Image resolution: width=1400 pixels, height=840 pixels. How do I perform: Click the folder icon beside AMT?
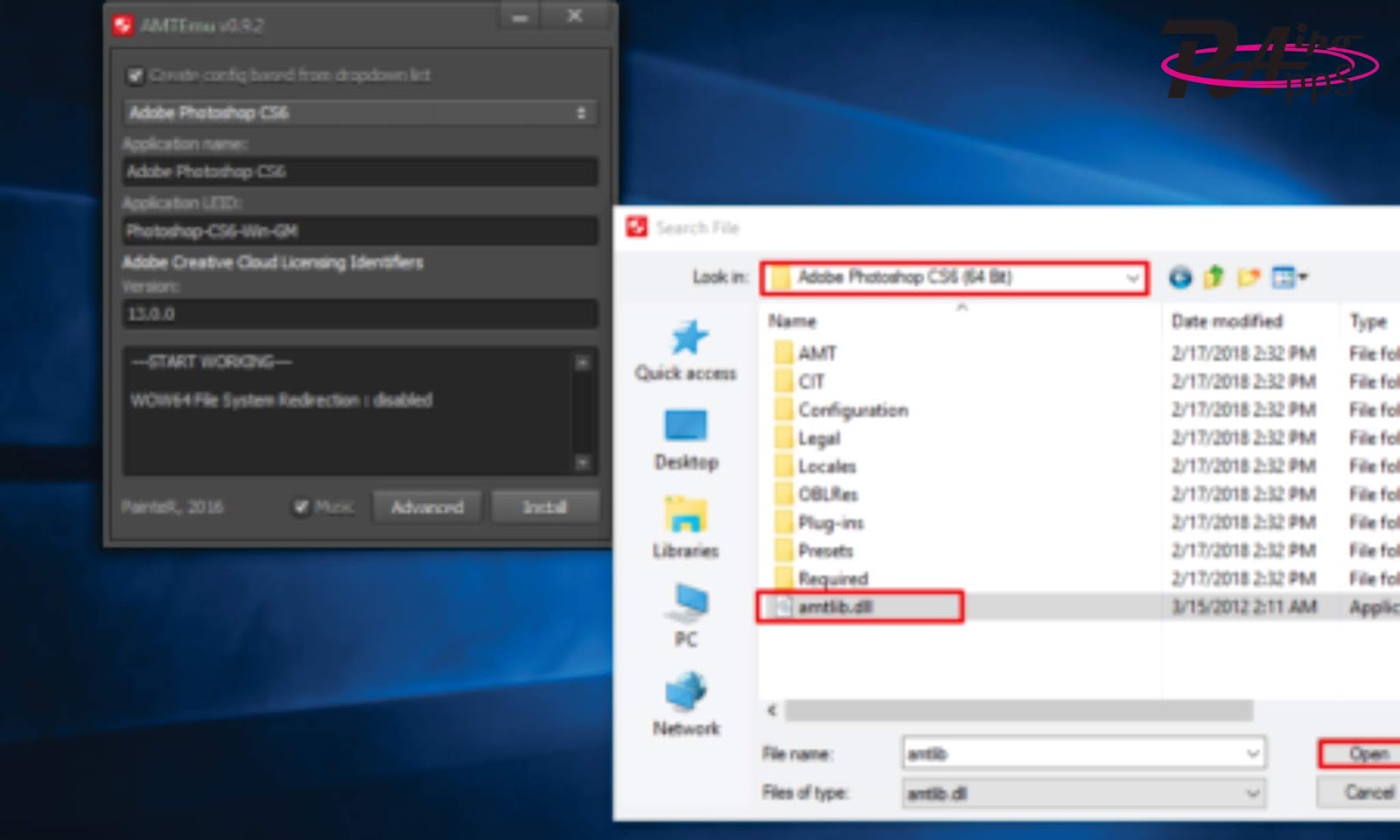click(x=783, y=353)
